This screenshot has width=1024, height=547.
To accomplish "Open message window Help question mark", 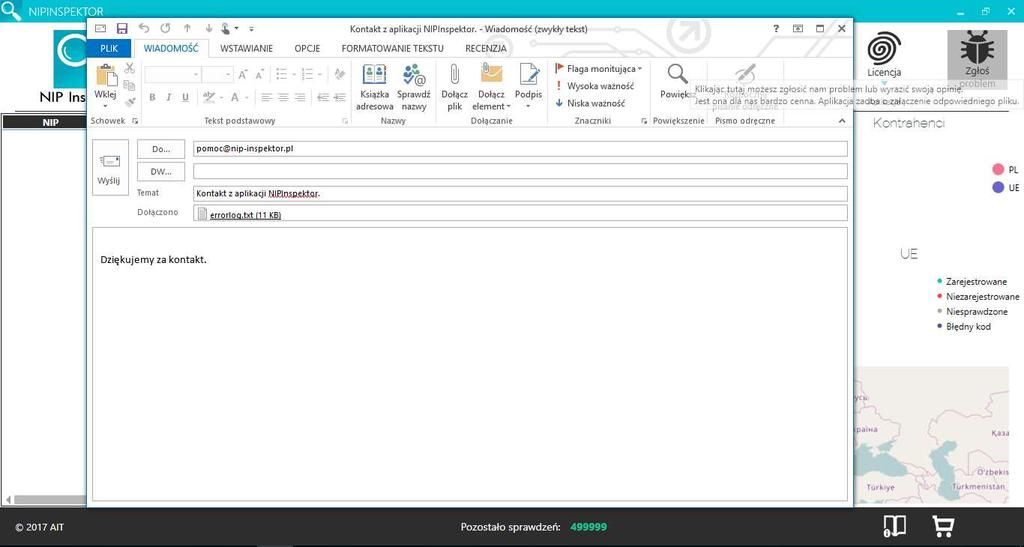I will [776, 29].
